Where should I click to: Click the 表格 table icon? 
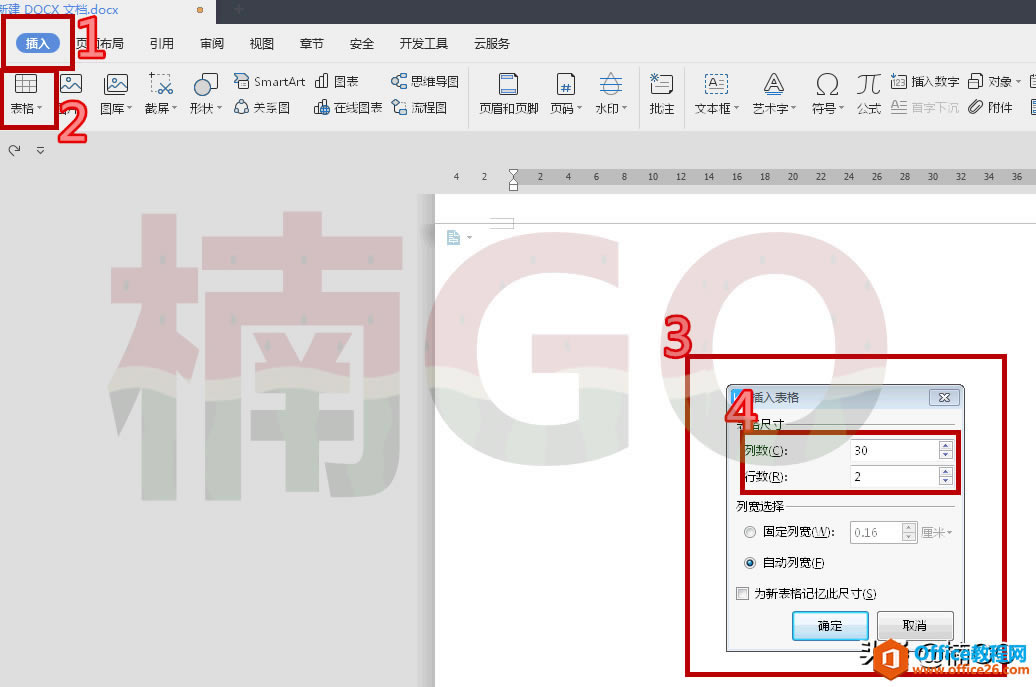(x=26, y=85)
